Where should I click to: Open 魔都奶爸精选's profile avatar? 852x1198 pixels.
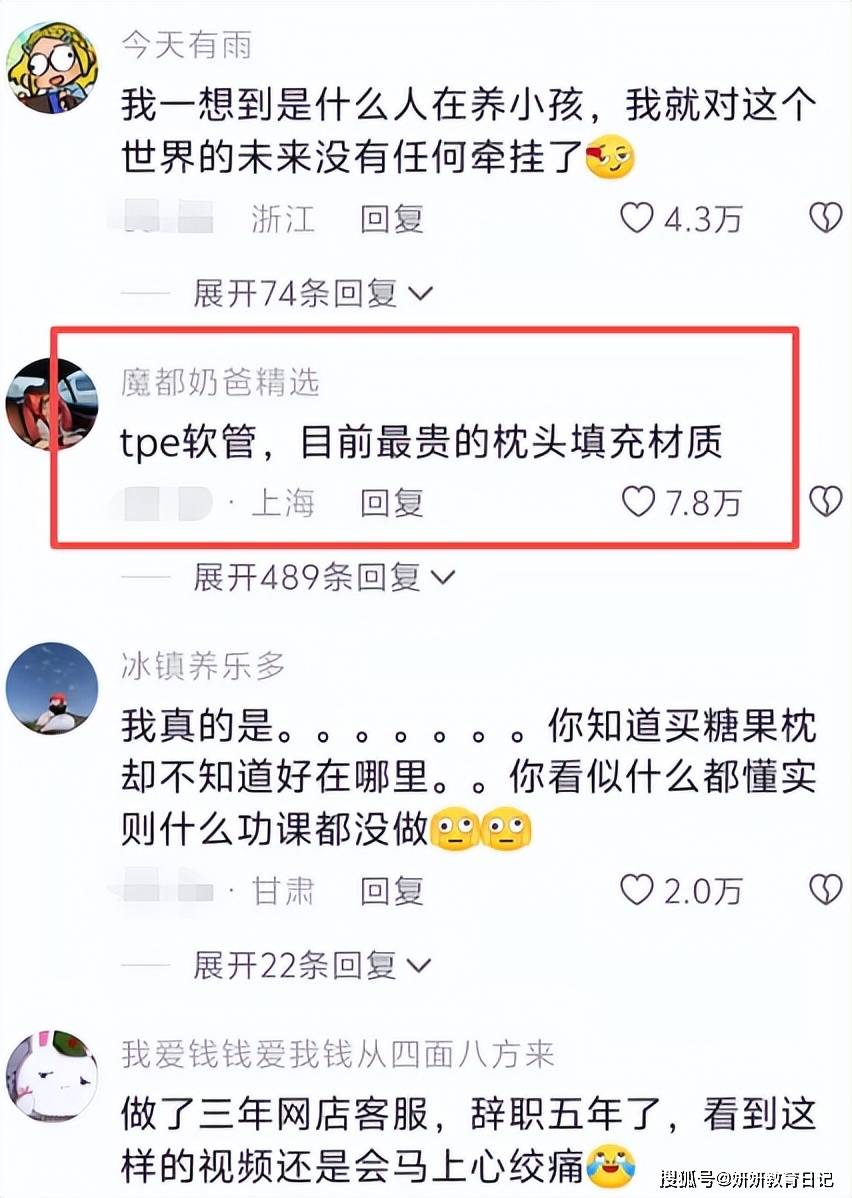point(52,403)
